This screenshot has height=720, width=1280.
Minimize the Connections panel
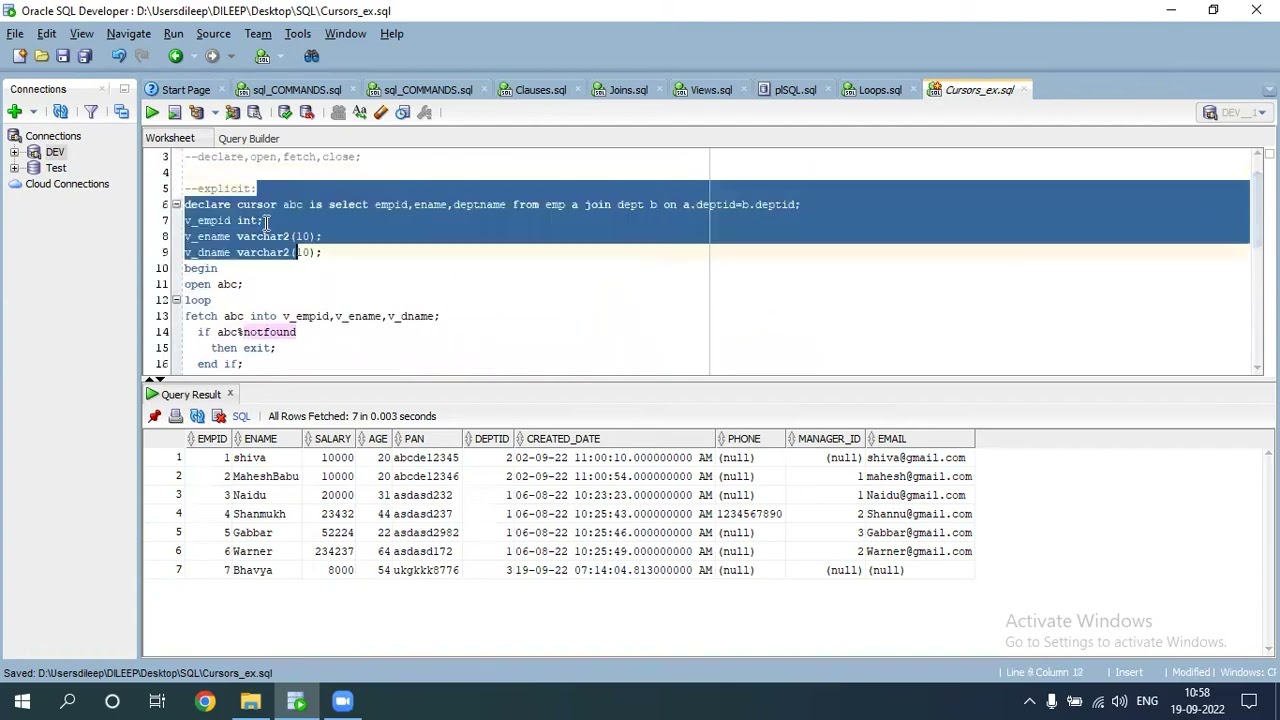tap(124, 89)
